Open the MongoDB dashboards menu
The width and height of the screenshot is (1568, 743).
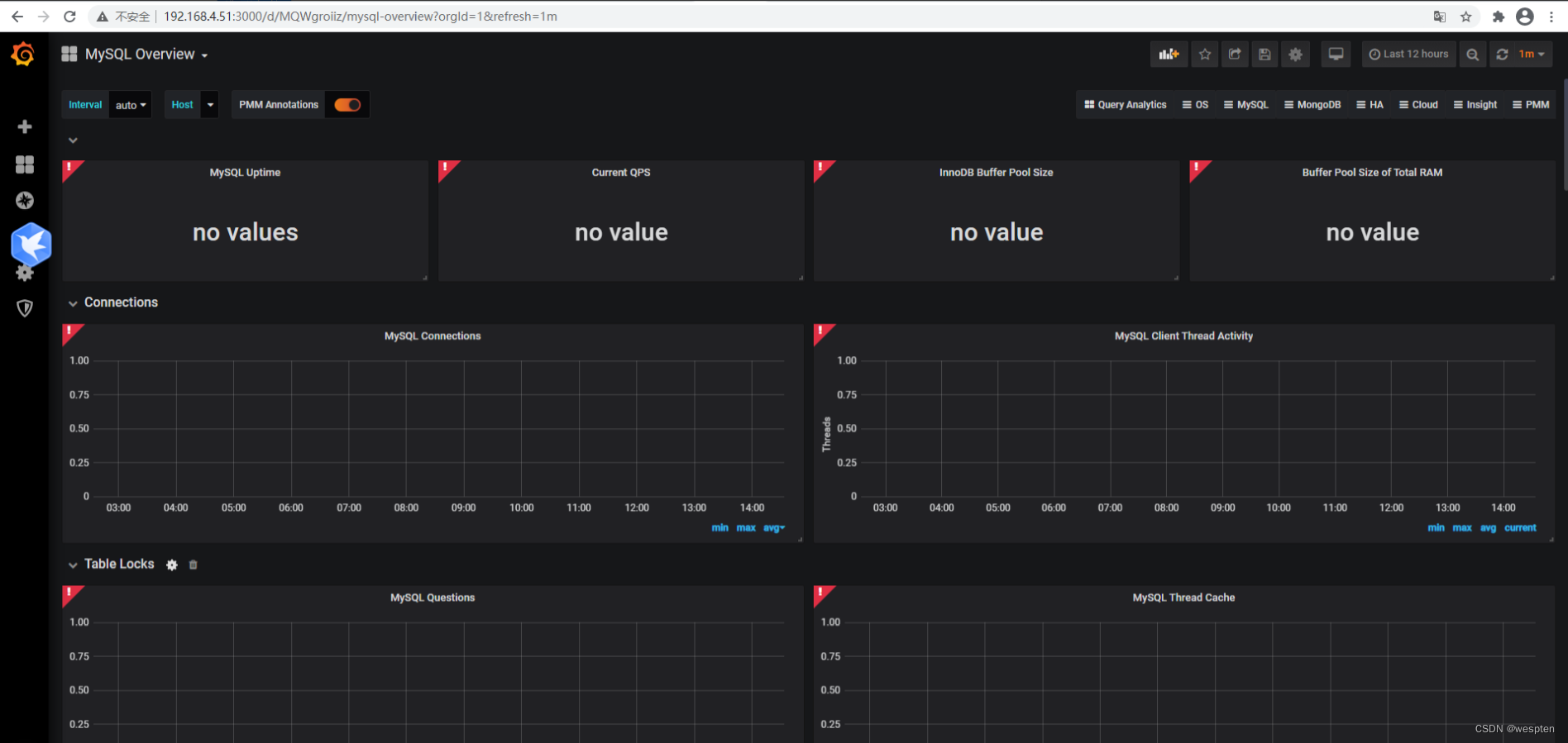pyautogui.click(x=1312, y=105)
